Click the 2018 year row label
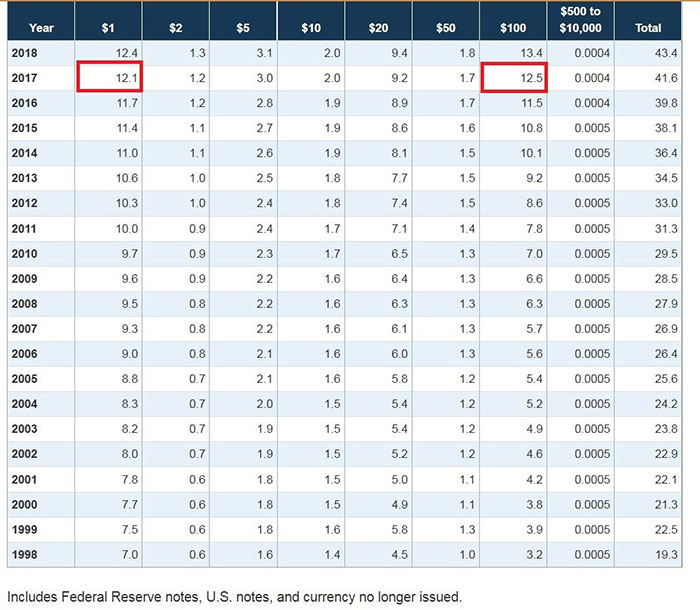This screenshot has height=610, width=700. pyautogui.click(x=24, y=52)
